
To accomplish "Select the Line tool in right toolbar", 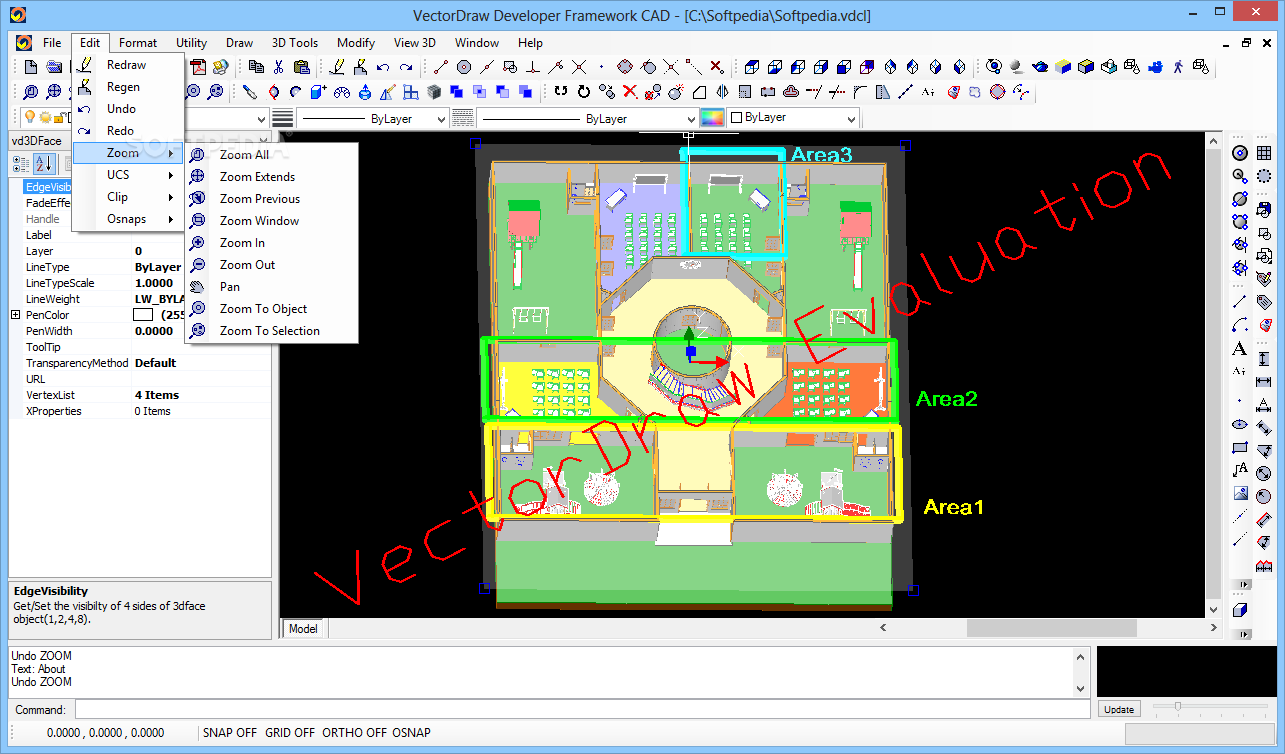I will (1240, 301).
